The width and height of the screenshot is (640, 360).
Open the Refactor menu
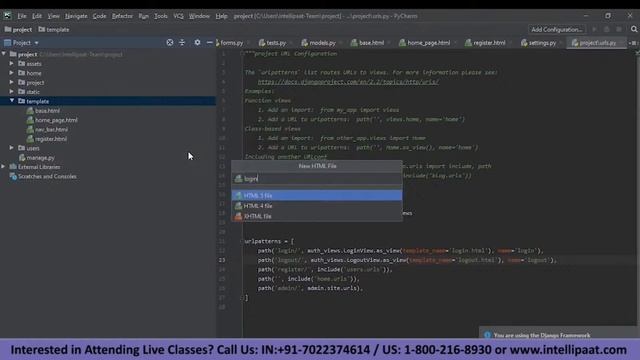pyautogui.click(x=122, y=16)
